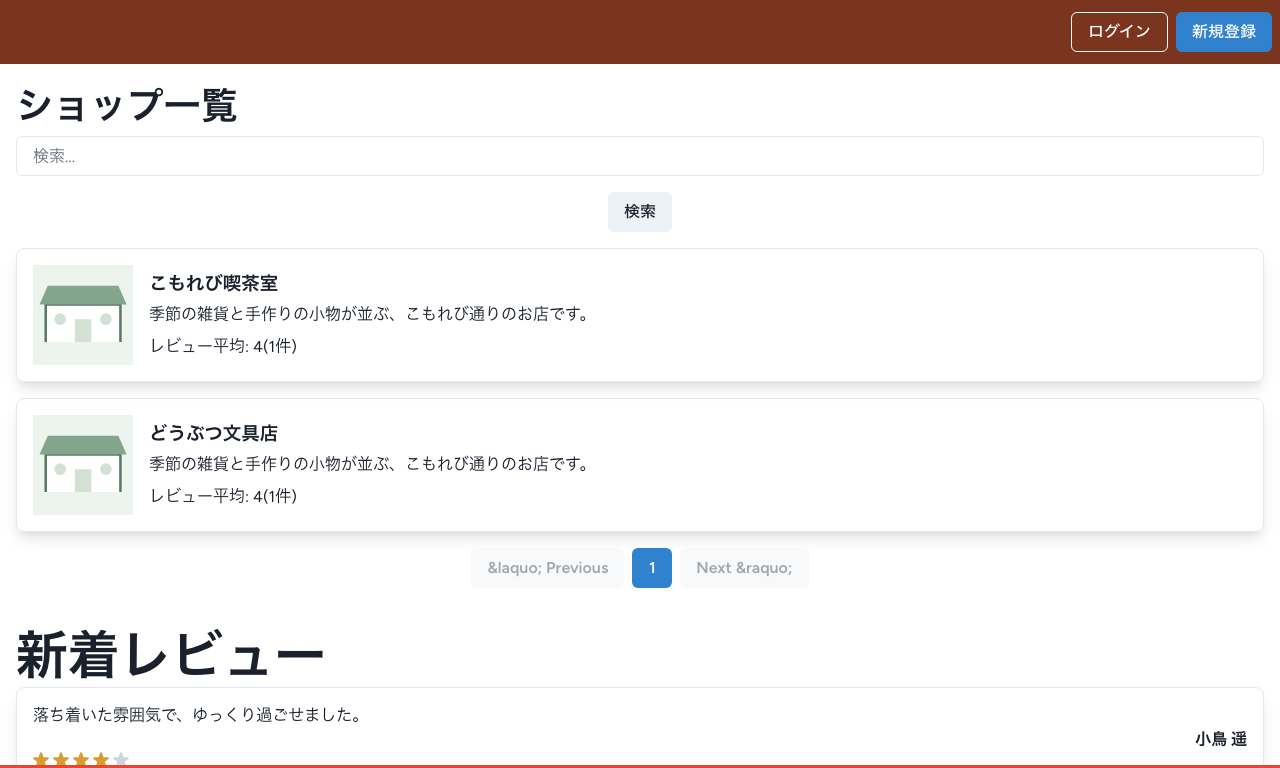Submit with the 検索 button

[x=640, y=212]
